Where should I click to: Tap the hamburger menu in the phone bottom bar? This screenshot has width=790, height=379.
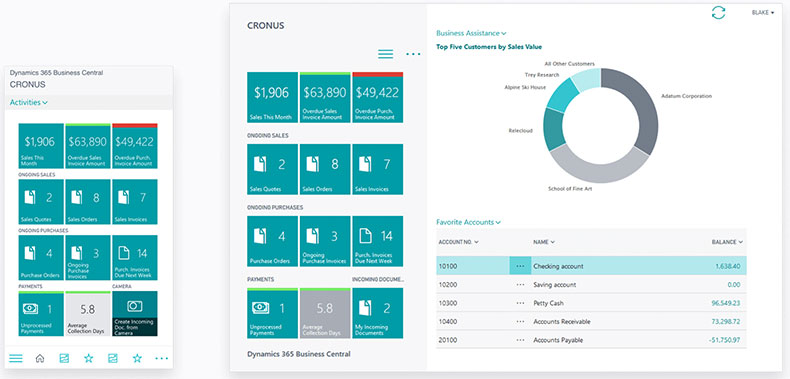point(16,358)
